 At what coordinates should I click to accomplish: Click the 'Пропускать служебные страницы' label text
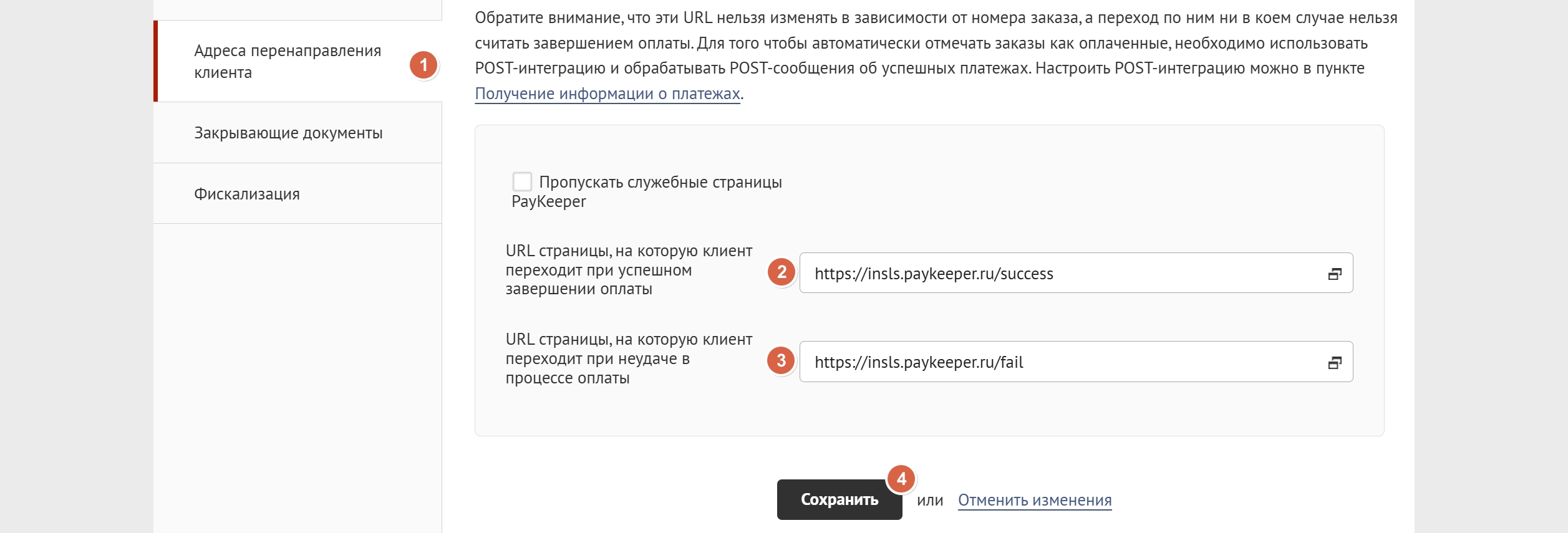661,182
